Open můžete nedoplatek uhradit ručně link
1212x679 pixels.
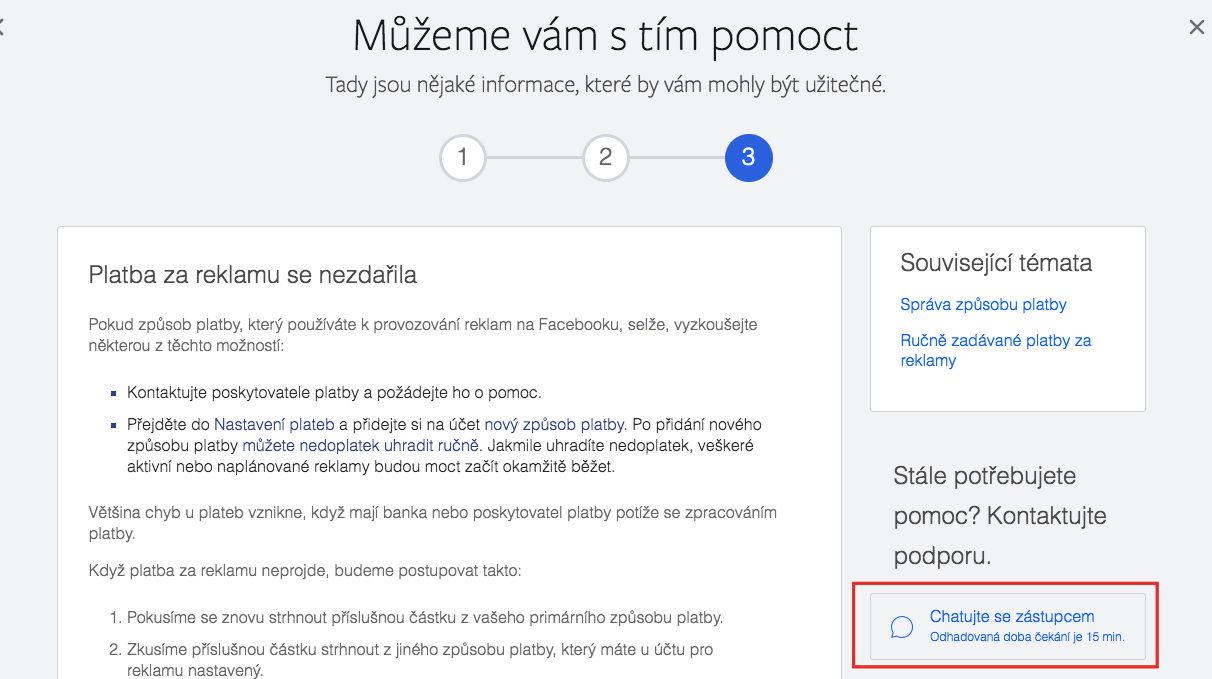tap(361, 446)
